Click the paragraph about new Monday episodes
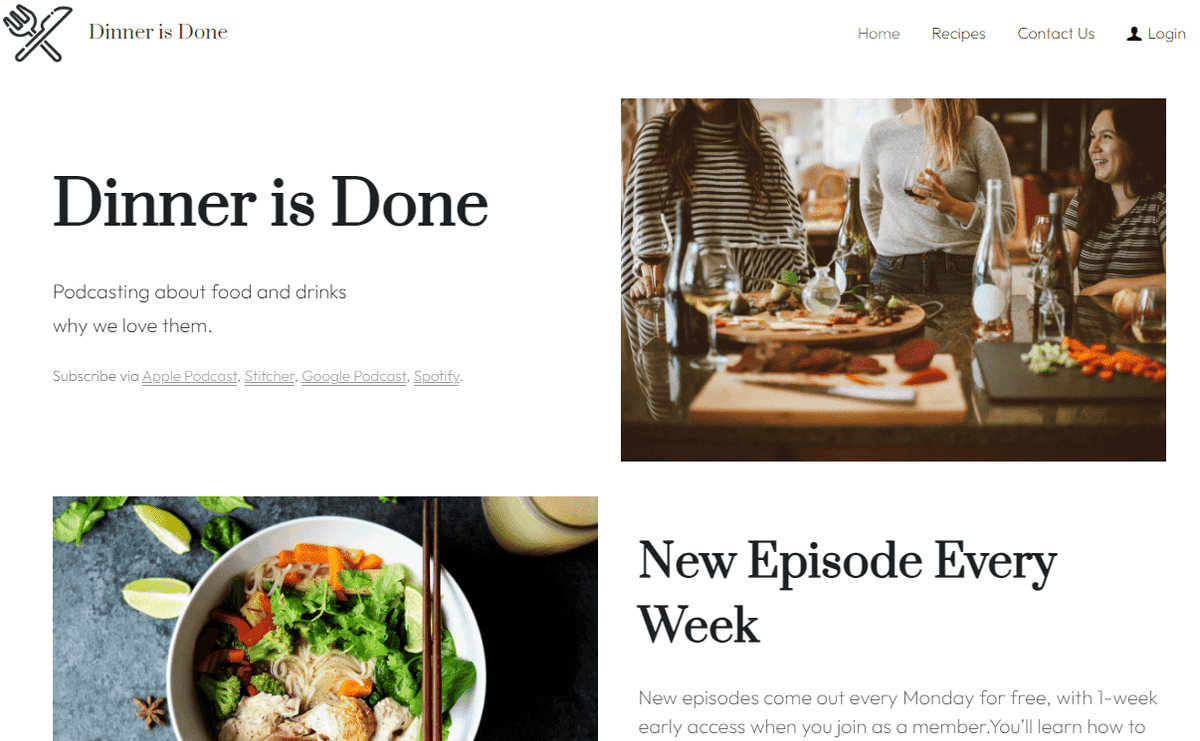Image resolution: width=1200 pixels, height=741 pixels. (x=892, y=712)
